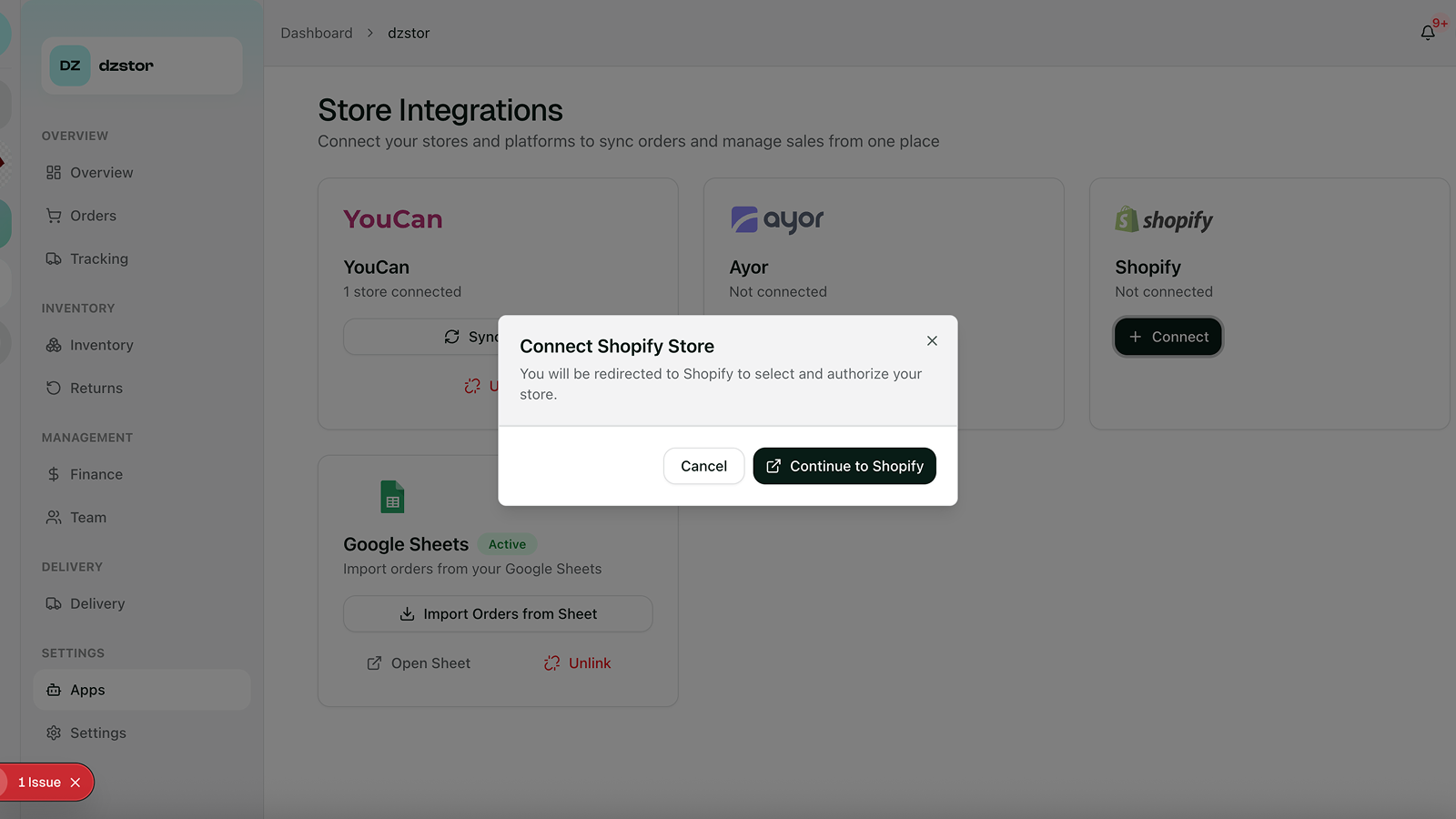Click Import Orders from Sheet
This screenshot has height=819, width=1456.
498,613
